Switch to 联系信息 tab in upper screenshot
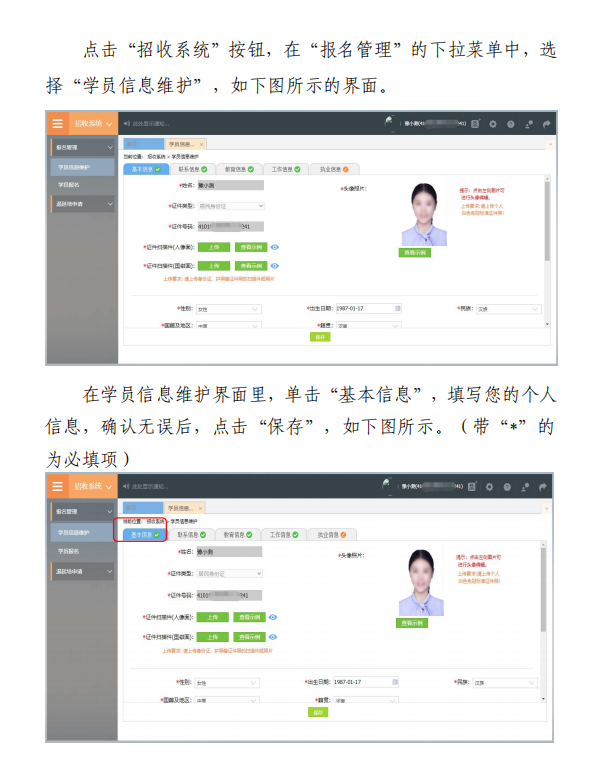This screenshot has width=596, height=765. (x=193, y=169)
